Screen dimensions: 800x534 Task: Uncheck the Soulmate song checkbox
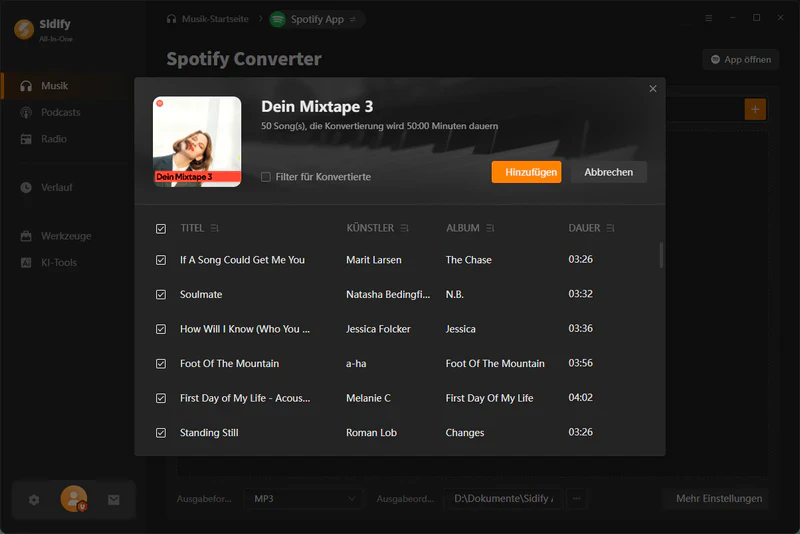click(161, 295)
